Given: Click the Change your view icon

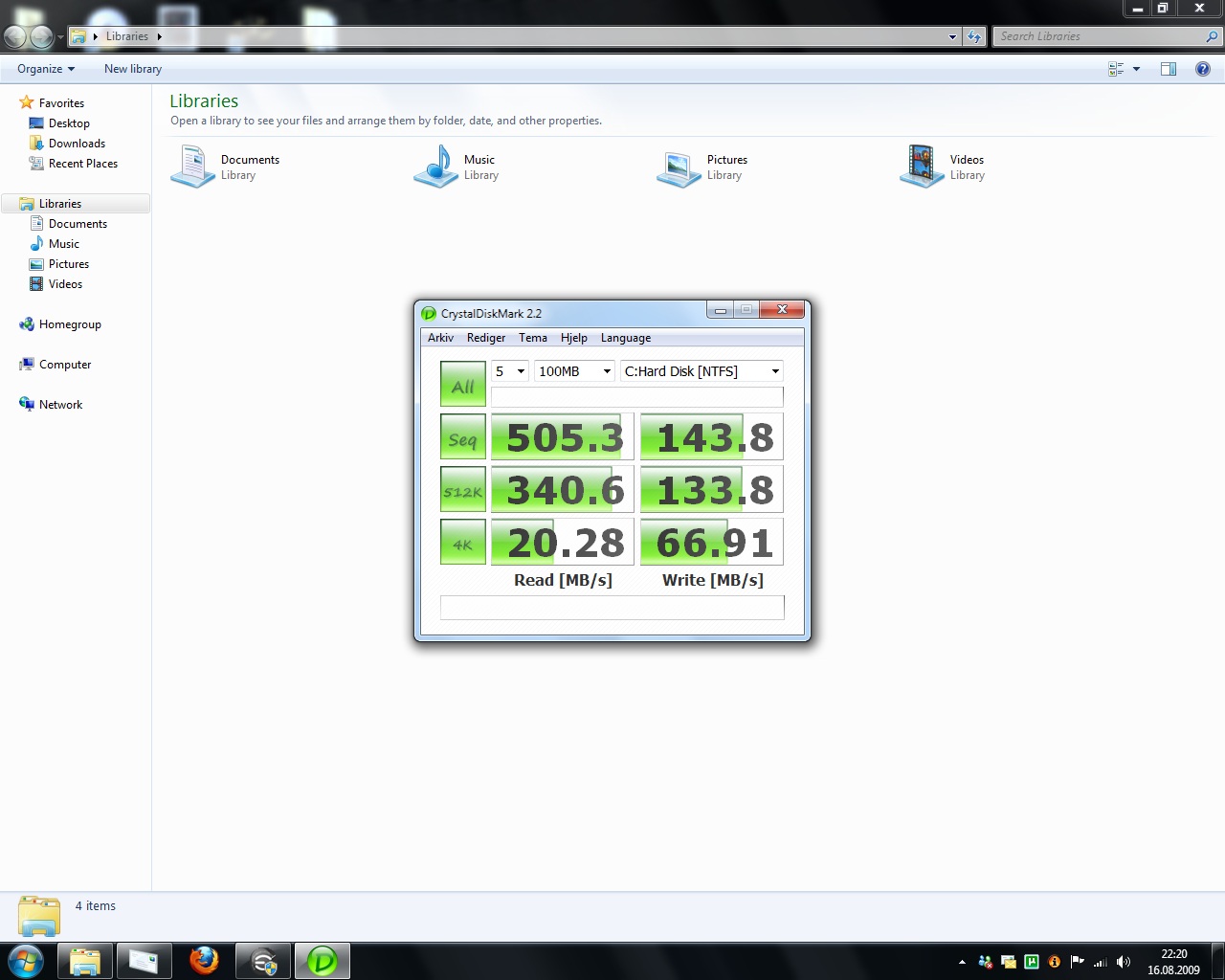Looking at the screenshot, I should point(1116,69).
